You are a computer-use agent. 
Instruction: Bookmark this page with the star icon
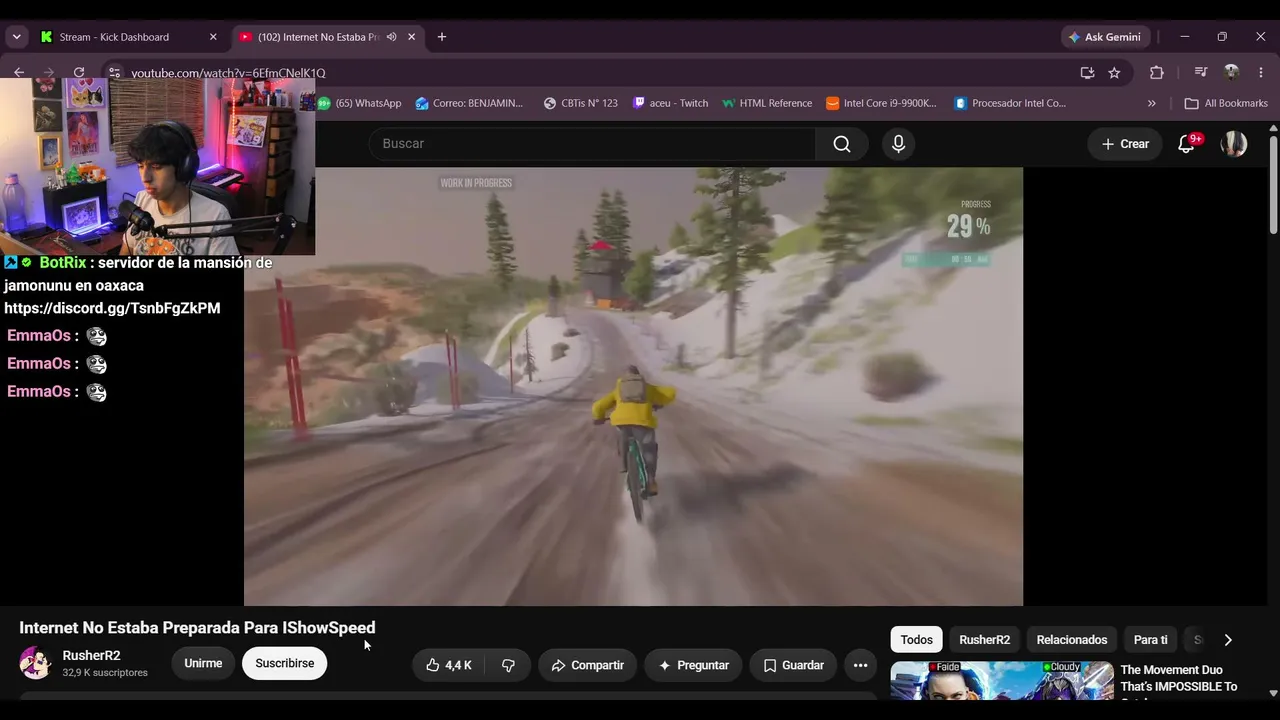[1114, 72]
